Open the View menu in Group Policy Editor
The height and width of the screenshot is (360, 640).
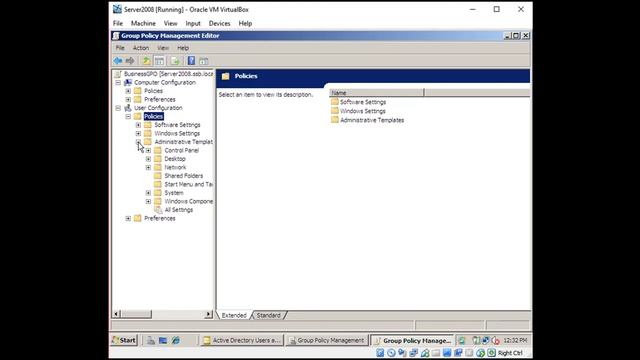click(163, 48)
